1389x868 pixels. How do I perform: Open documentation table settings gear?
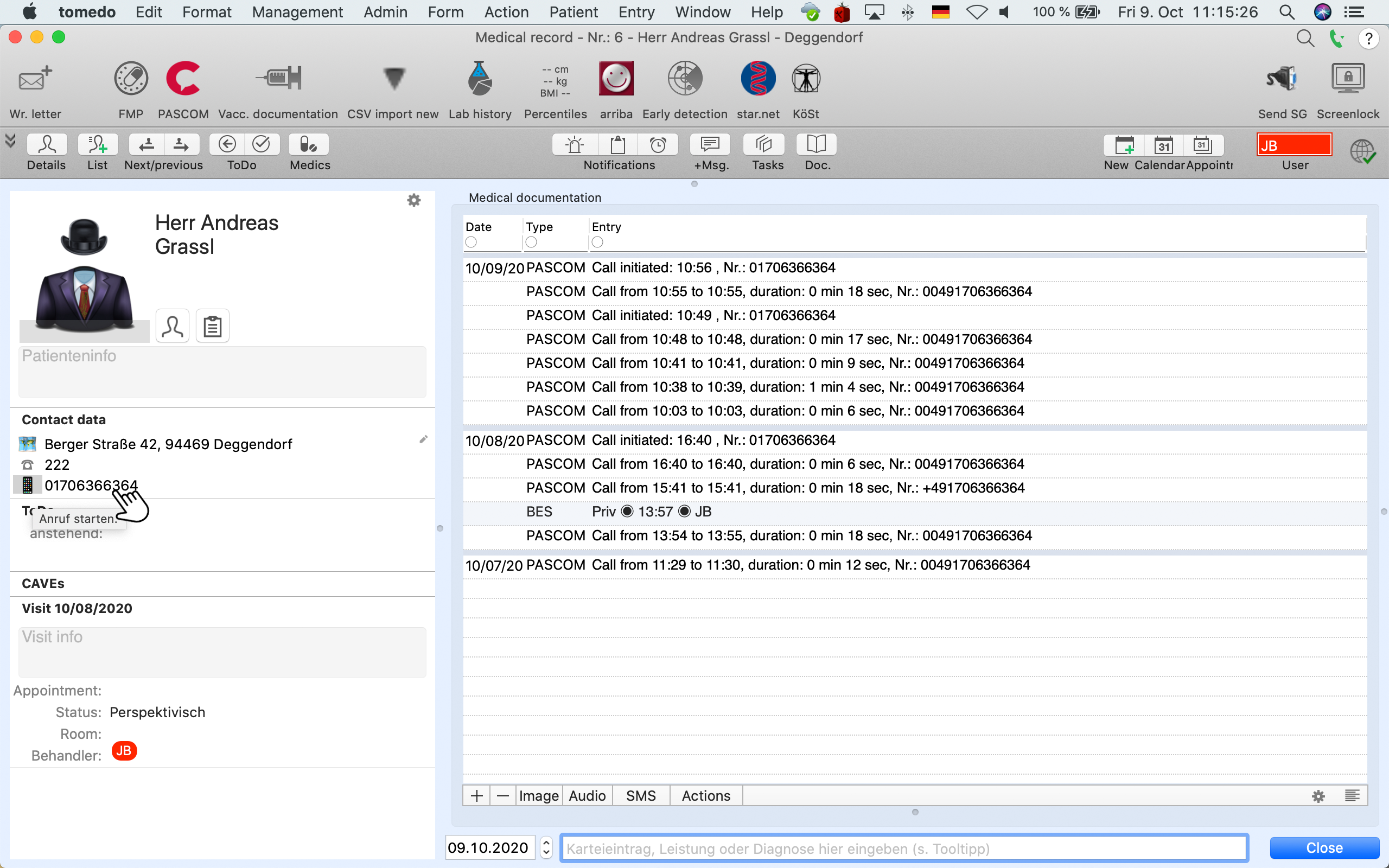point(1318,796)
